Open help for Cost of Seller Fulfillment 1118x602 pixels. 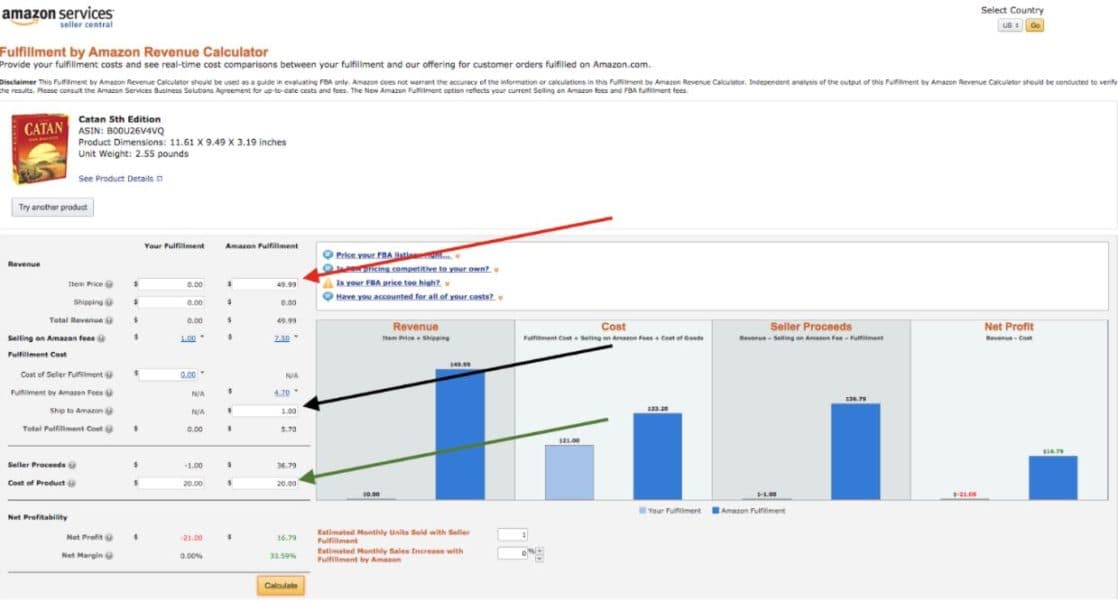pos(109,374)
